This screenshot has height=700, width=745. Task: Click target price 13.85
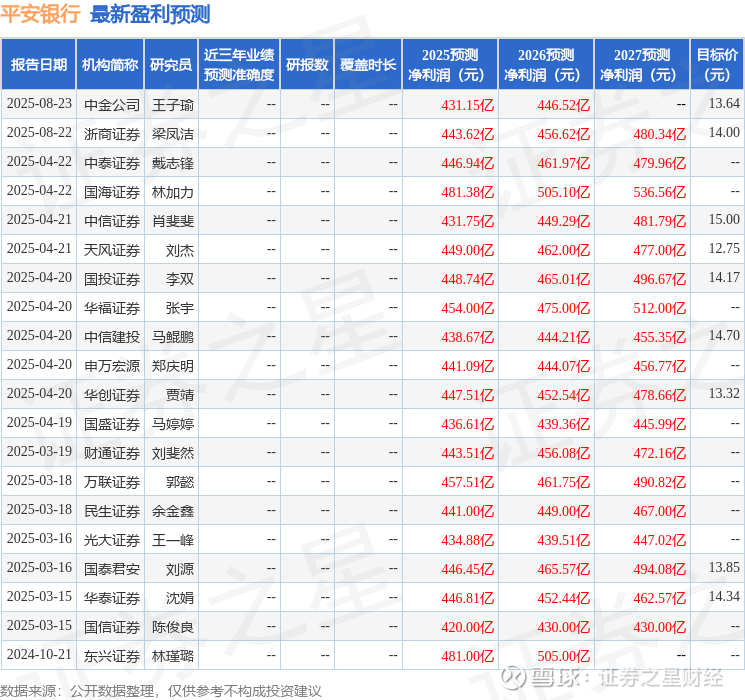coord(724,567)
